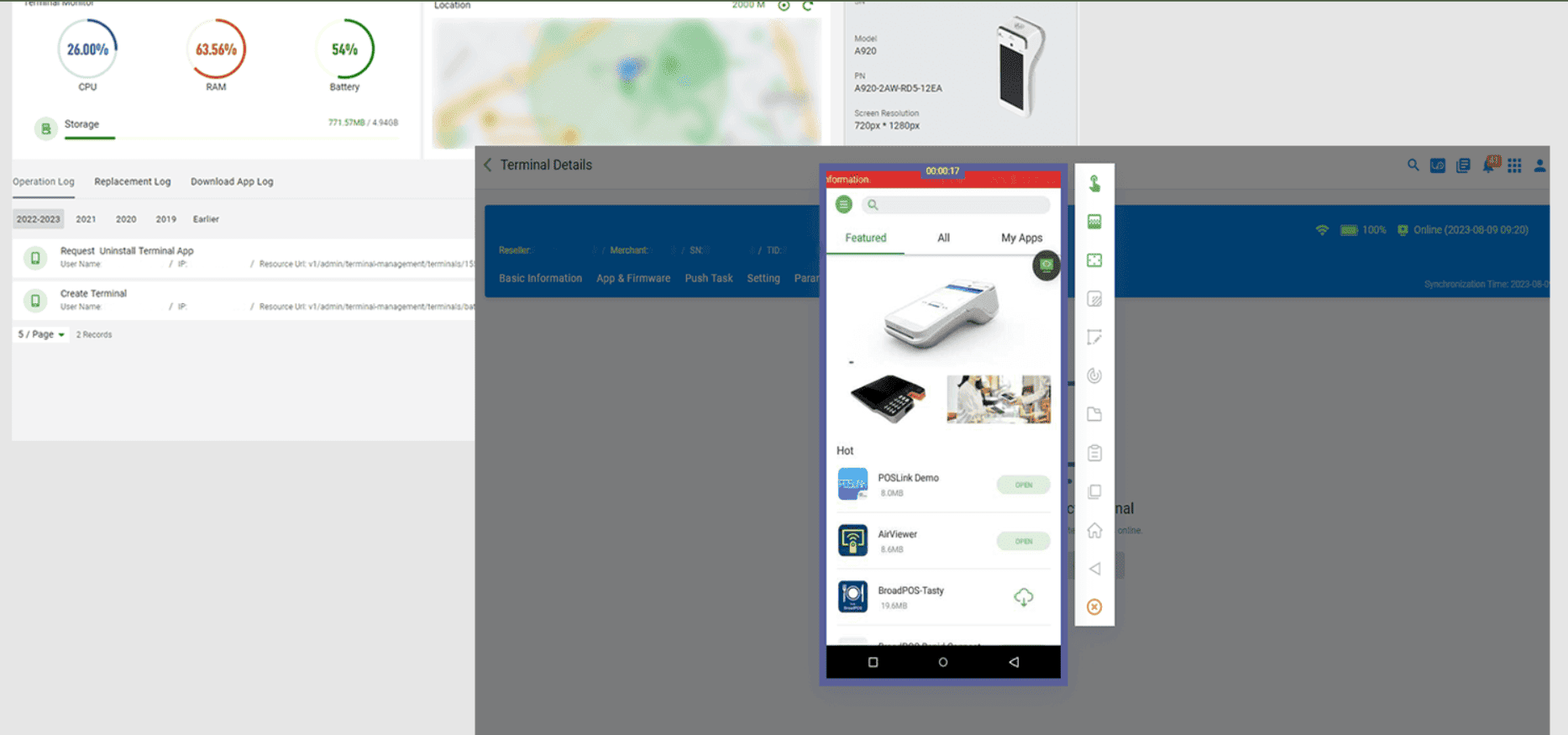Download BroadPOS-Tasty via cloud icon

click(1023, 597)
